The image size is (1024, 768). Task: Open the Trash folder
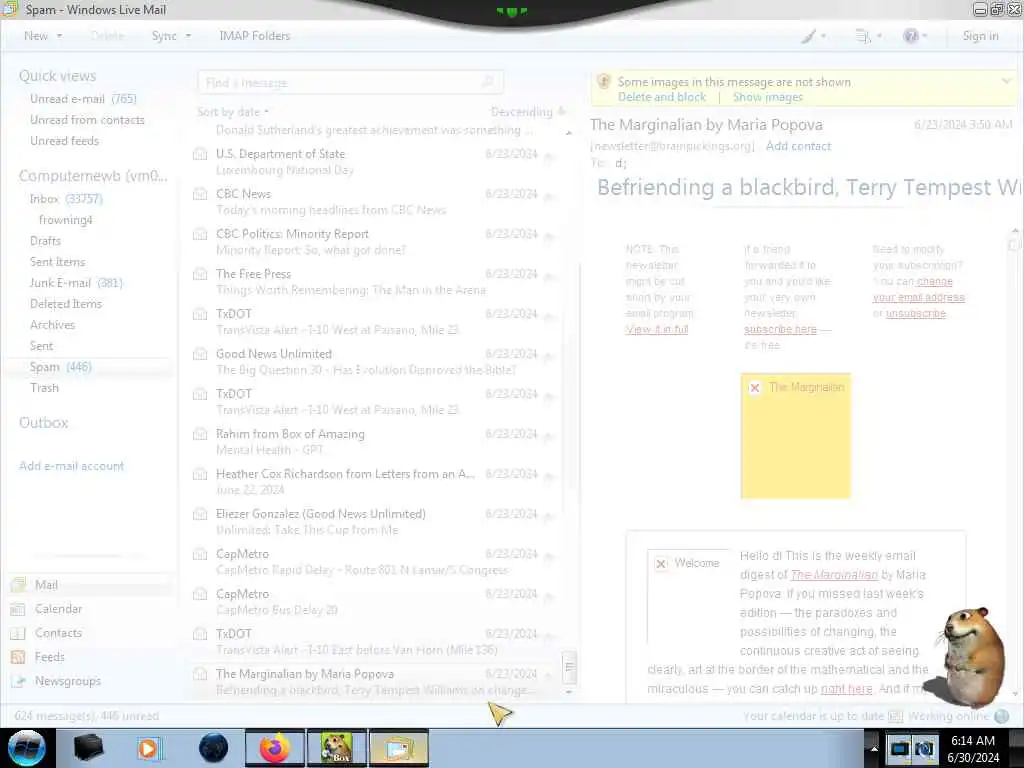click(x=44, y=387)
